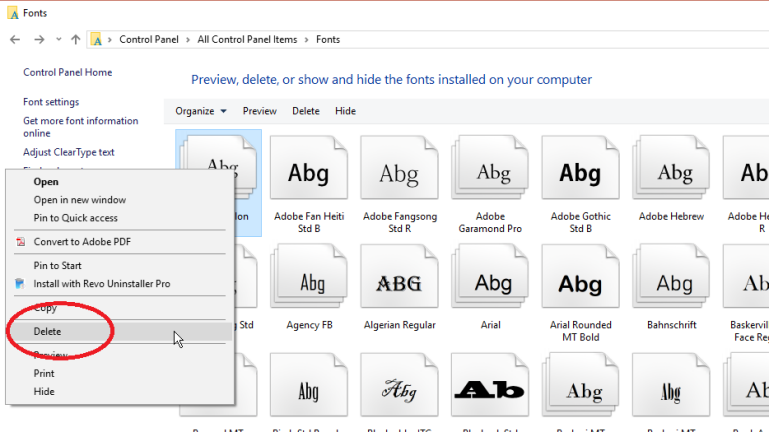Screen dimensions: 769x432
Task: Select the Adobe Fan Heiti Std B font icon
Action: (x=308, y=168)
